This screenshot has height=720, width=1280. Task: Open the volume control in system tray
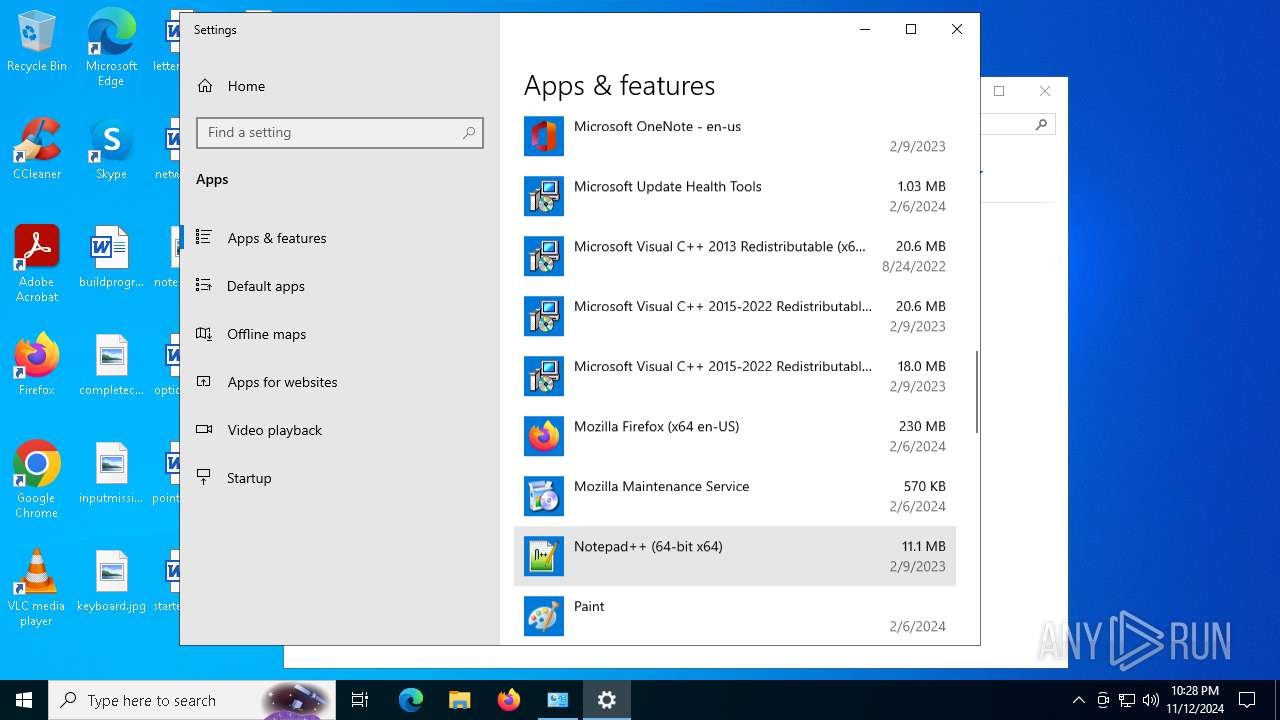tap(1151, 700)
